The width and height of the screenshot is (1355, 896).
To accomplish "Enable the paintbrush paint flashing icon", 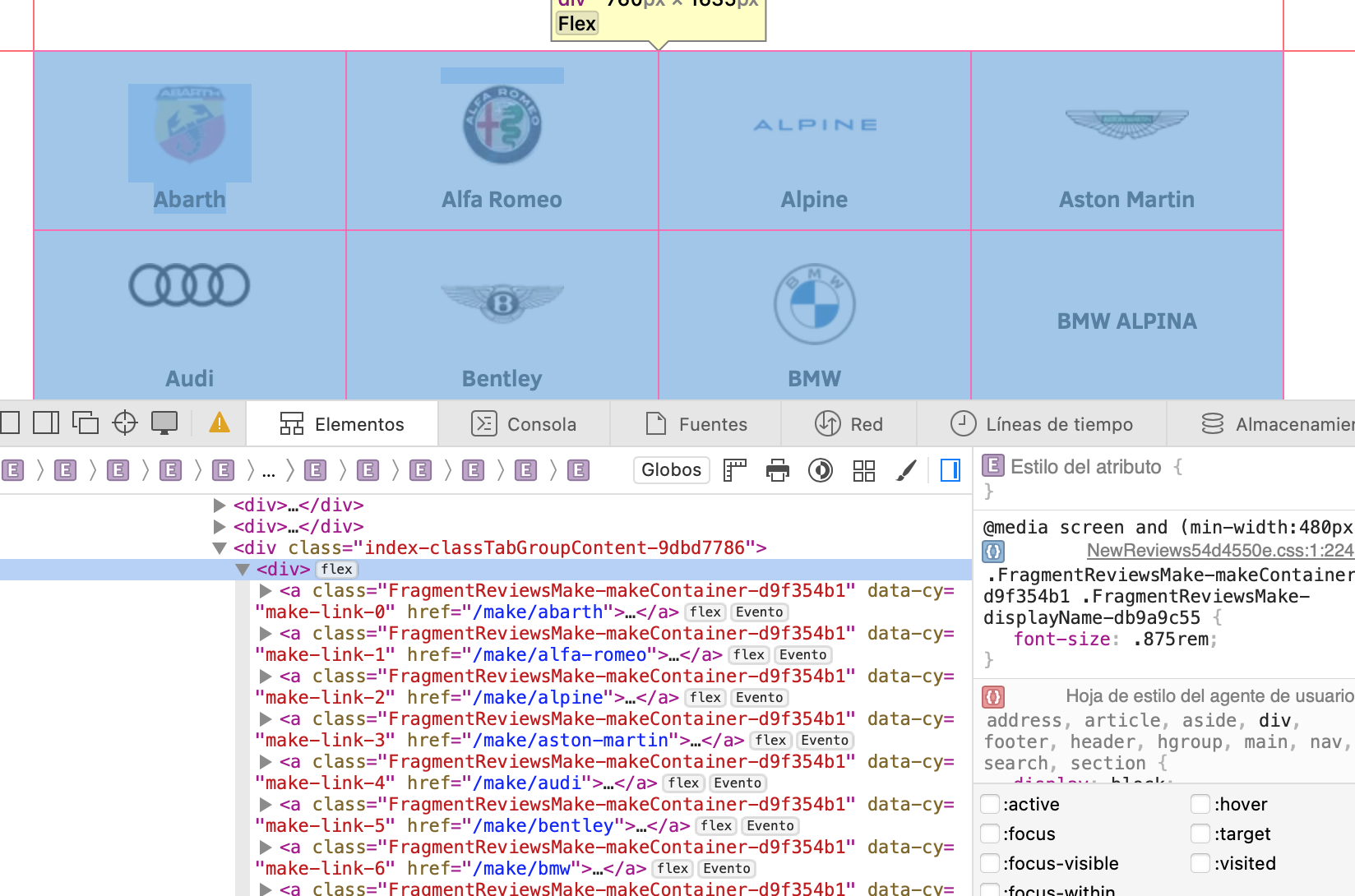I will [x=906, y=470].
